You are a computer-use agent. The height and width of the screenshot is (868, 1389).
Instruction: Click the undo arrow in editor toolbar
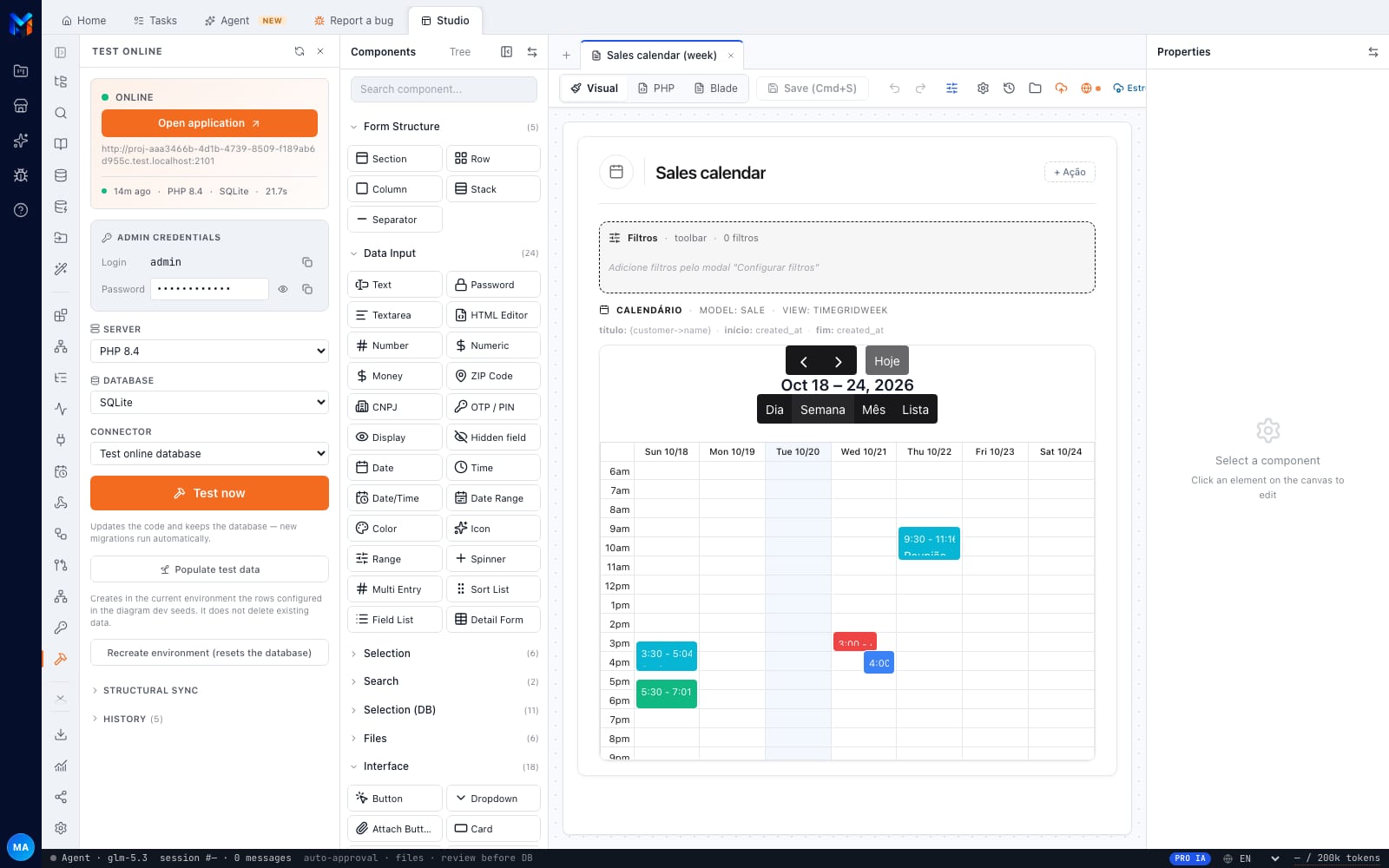click(x=894, y=89)
